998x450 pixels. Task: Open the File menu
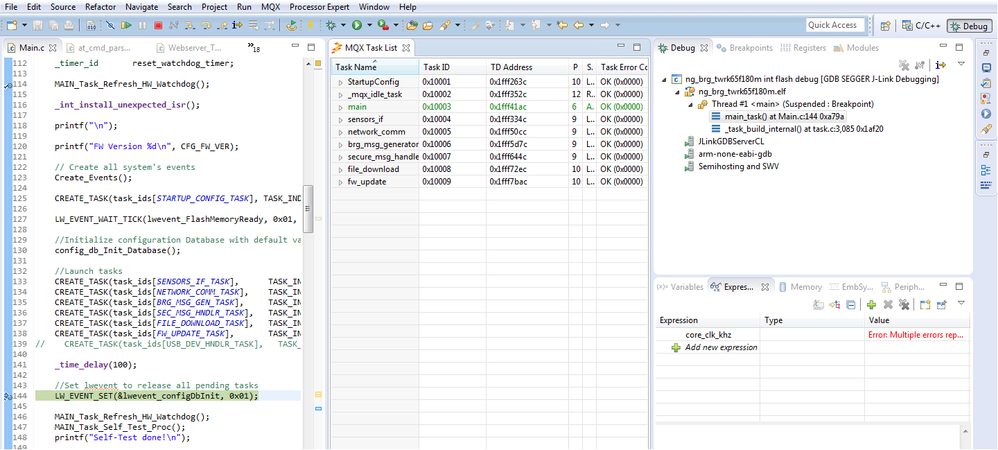click(11, 7)
